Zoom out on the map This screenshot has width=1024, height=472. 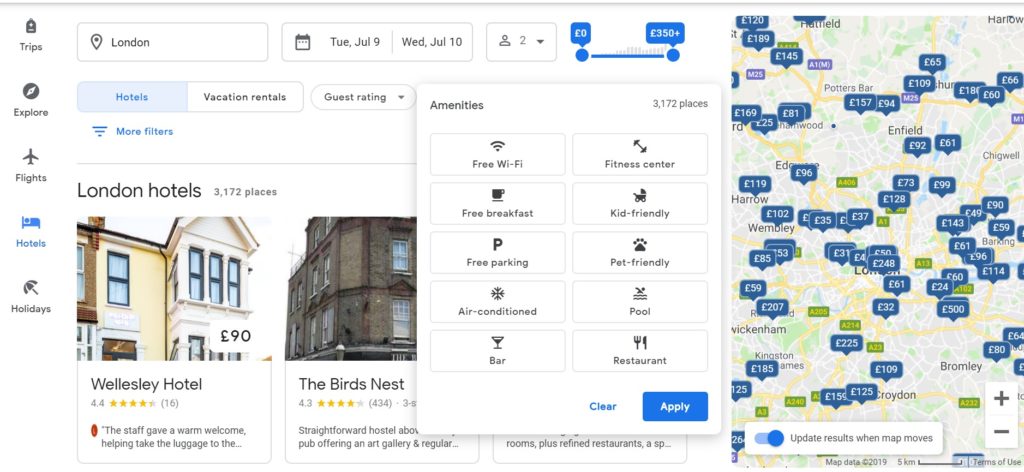(x=1001, y=431)
